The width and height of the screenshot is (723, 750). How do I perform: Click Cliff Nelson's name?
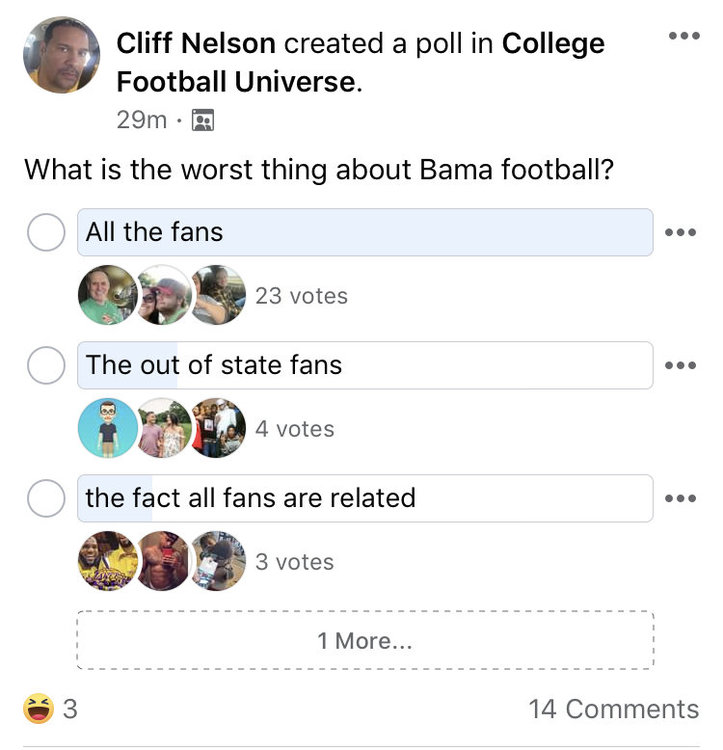coord(197,44)
